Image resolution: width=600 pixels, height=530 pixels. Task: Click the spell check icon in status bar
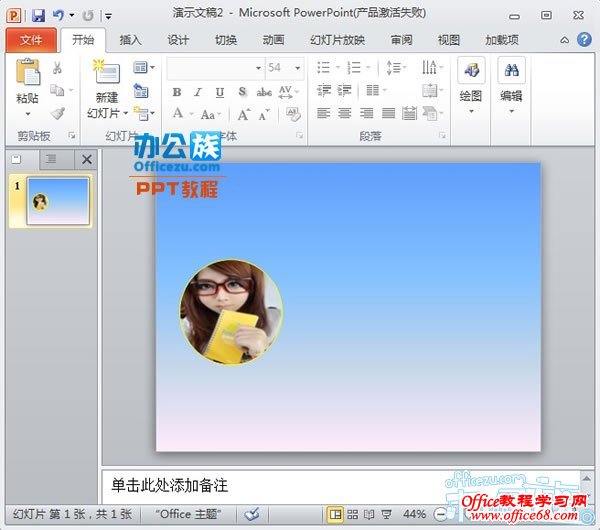pyautogui.click(x=252, y=514)
